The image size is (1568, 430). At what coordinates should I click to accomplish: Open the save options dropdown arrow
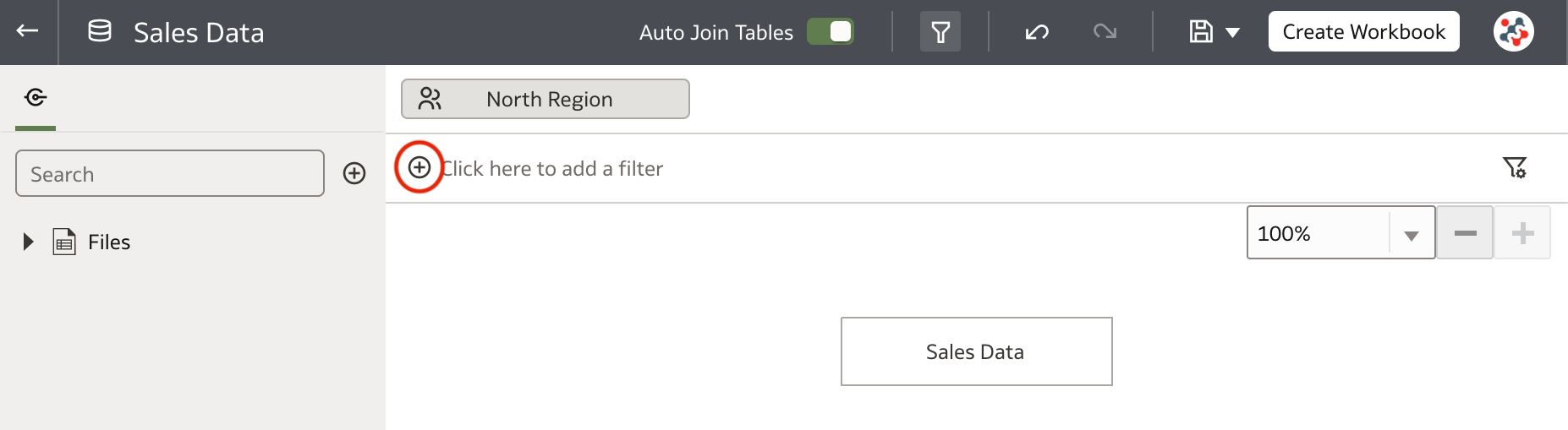coord(1233,33)
